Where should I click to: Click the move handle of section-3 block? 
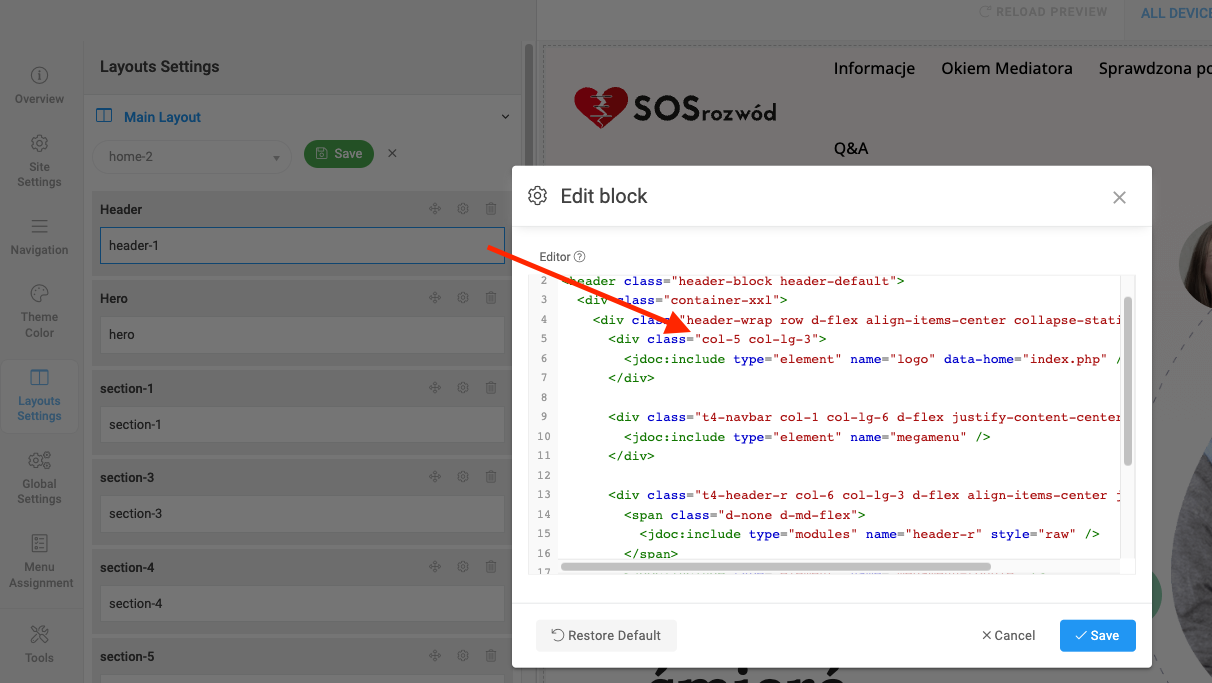(435, 477)
